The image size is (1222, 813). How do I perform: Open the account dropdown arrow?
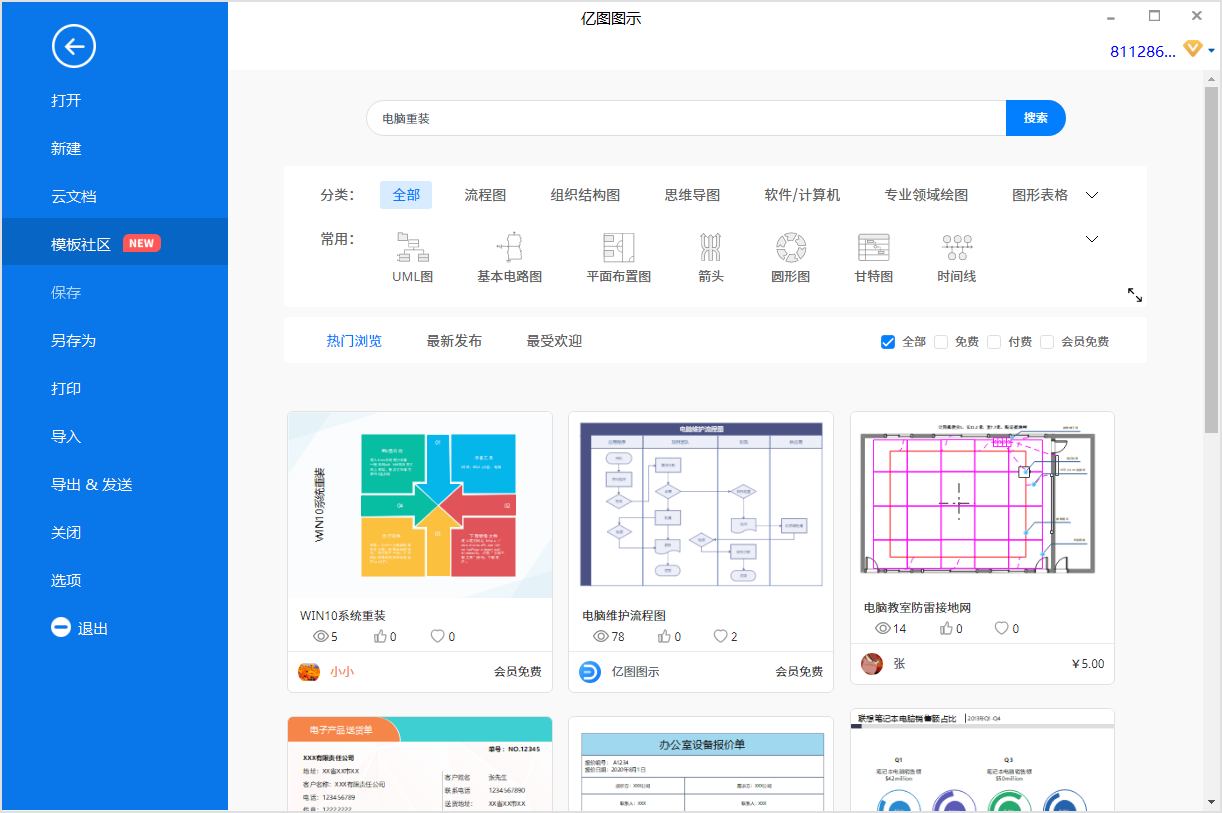1211,51
